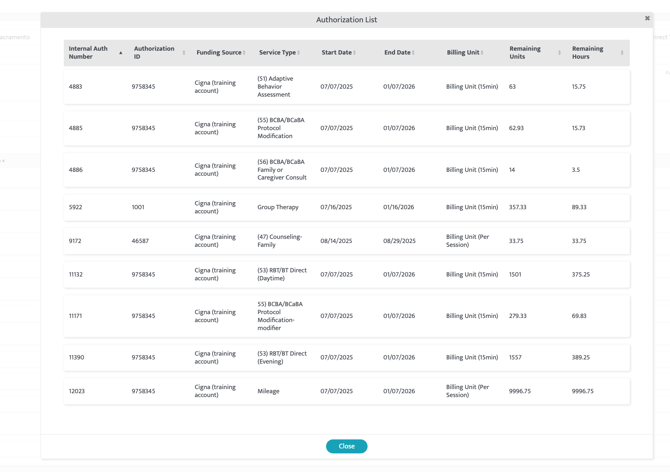The height and width of the screenshot is (472, 670).
Task: Click sort icon beside Authorization ID
Action: click(184, 53)
